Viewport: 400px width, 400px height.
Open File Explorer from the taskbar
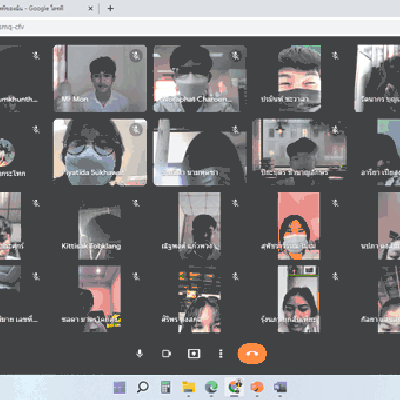189,387
